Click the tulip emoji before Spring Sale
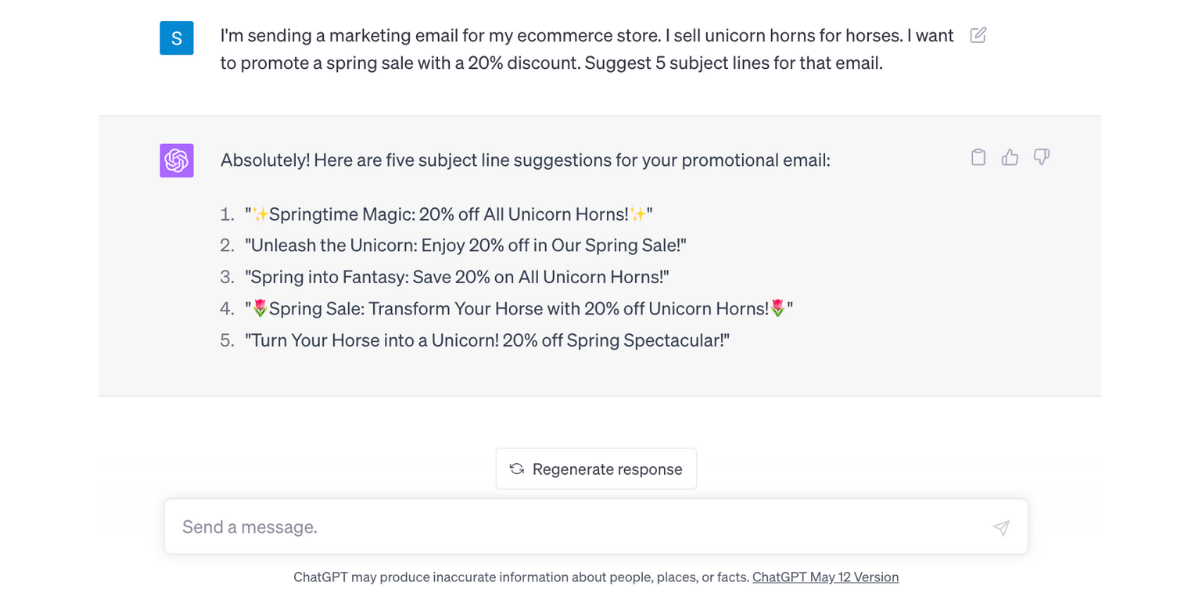The height and width of the screenshot is (600, 1200). (x=260, y=309)
